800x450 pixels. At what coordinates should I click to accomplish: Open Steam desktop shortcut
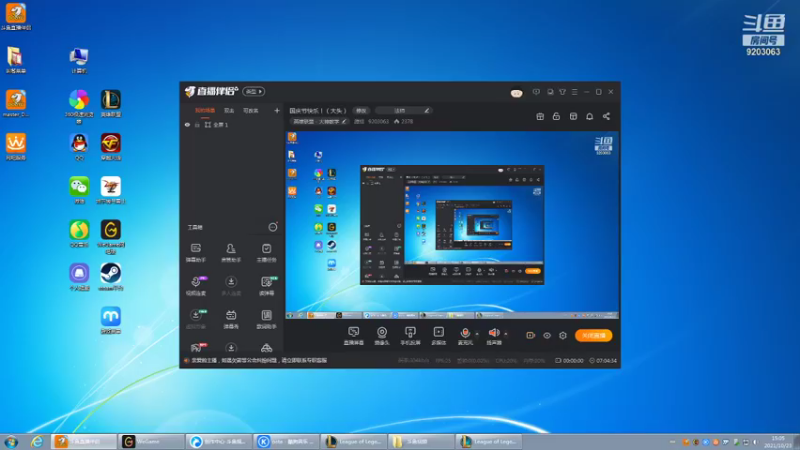[111, 277]
